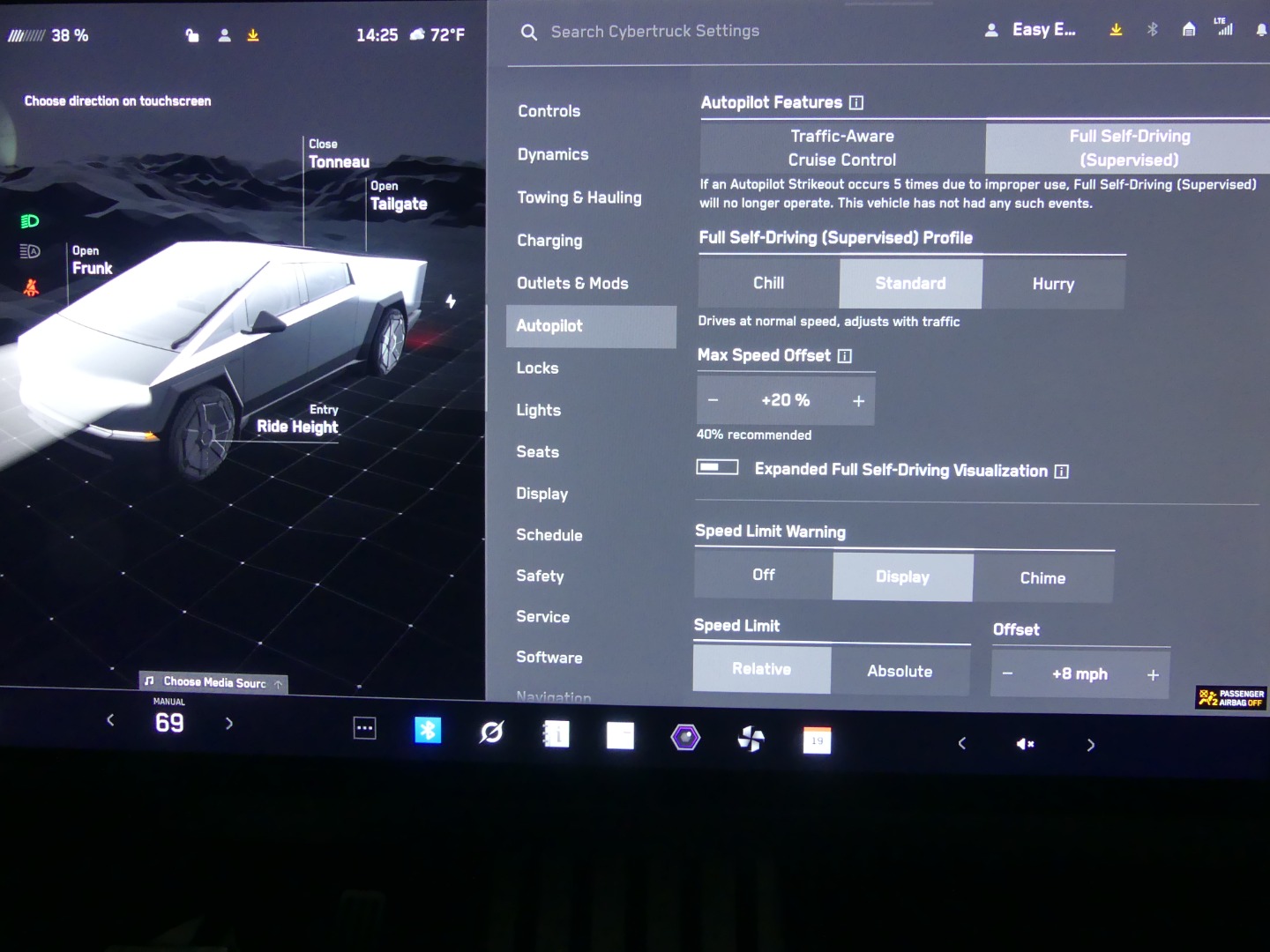Tap the garage HomeLink icon
This screenshot has height=952, width=1270.
pos(1189,29)
